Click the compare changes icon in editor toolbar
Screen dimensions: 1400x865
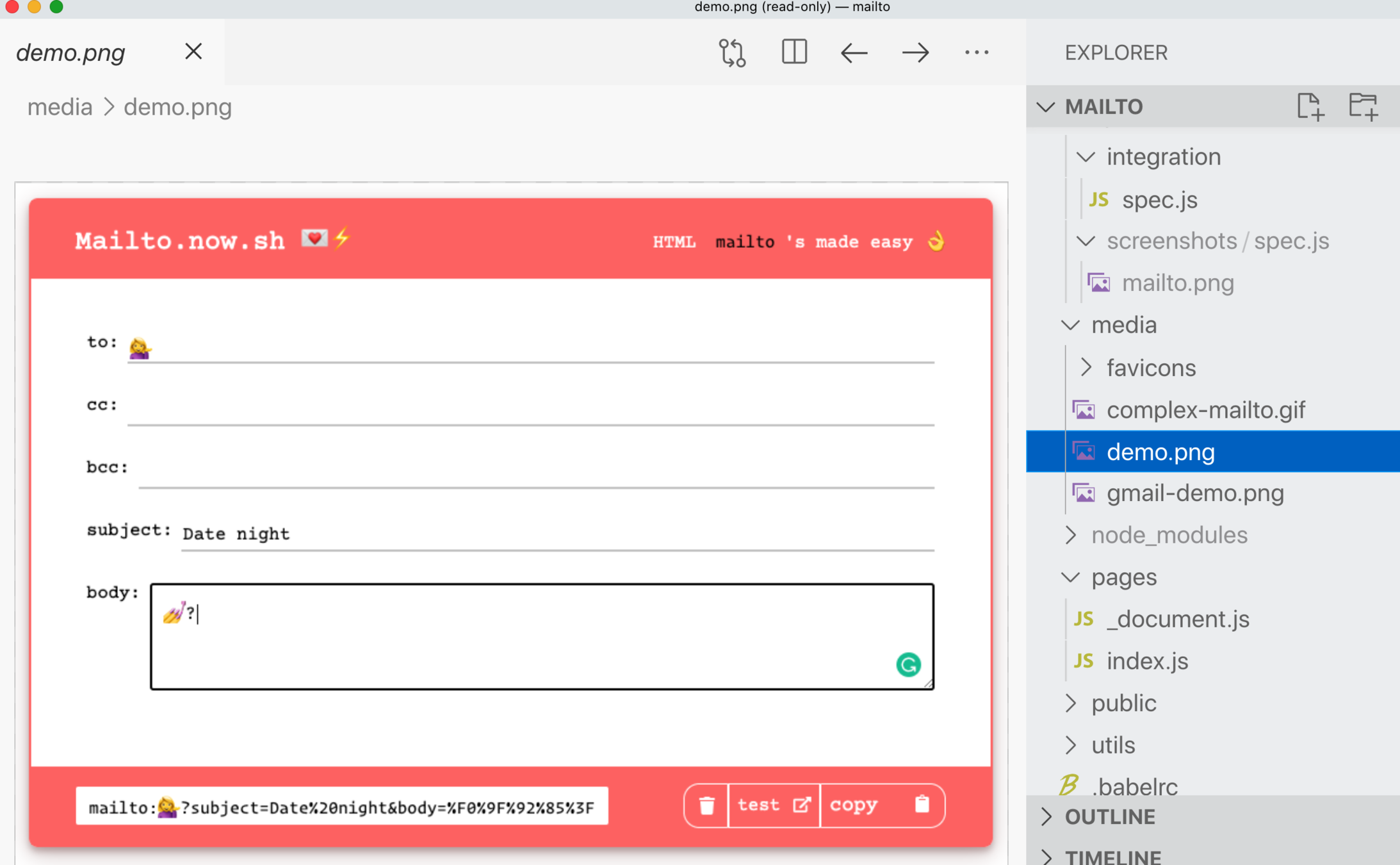[732, 53]
